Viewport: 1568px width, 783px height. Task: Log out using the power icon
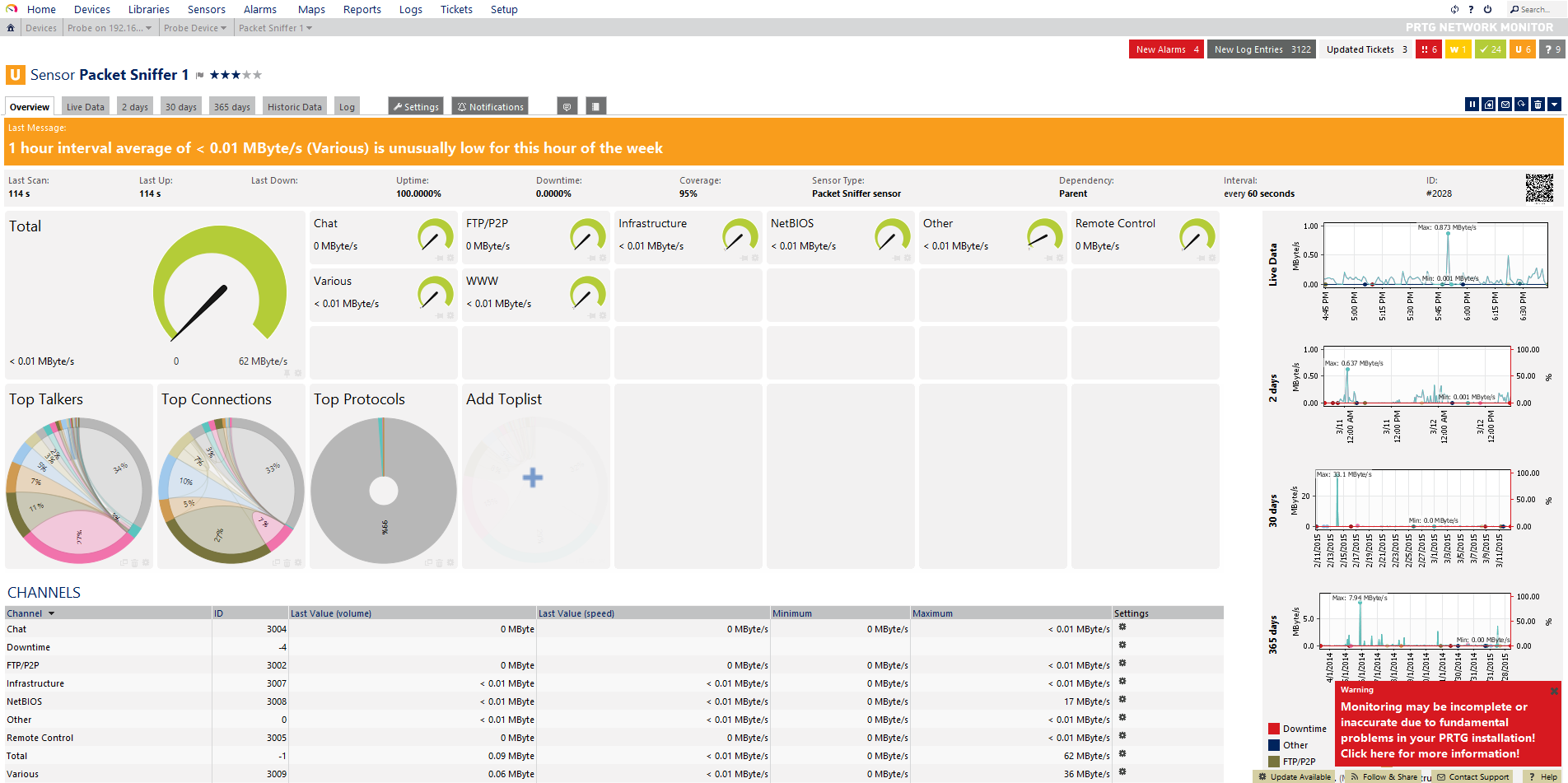pos(1488,9)
